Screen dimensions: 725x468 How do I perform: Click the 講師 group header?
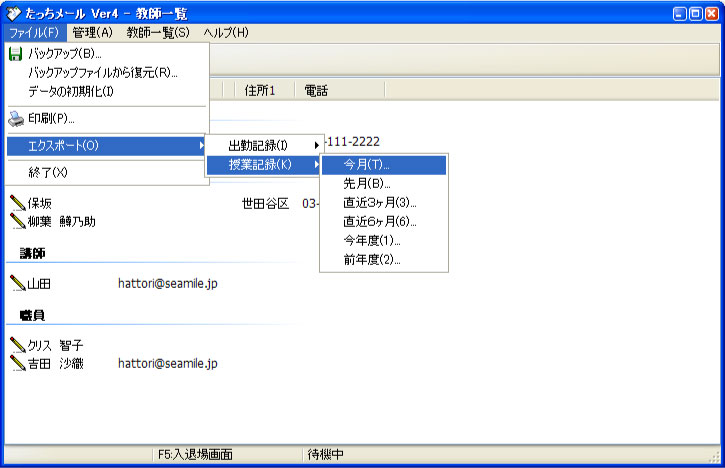(32, 253)
